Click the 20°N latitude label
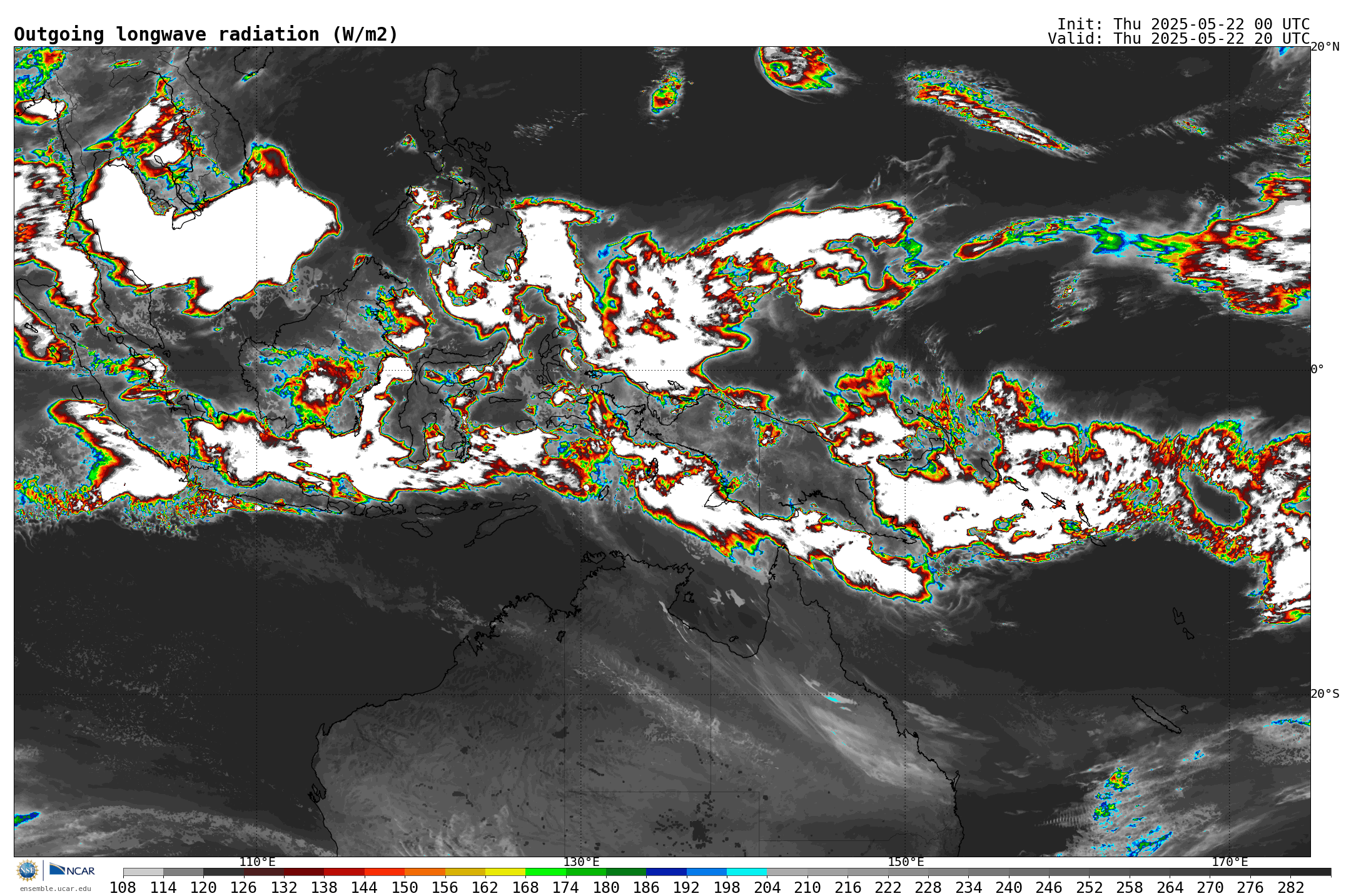 1325,47
